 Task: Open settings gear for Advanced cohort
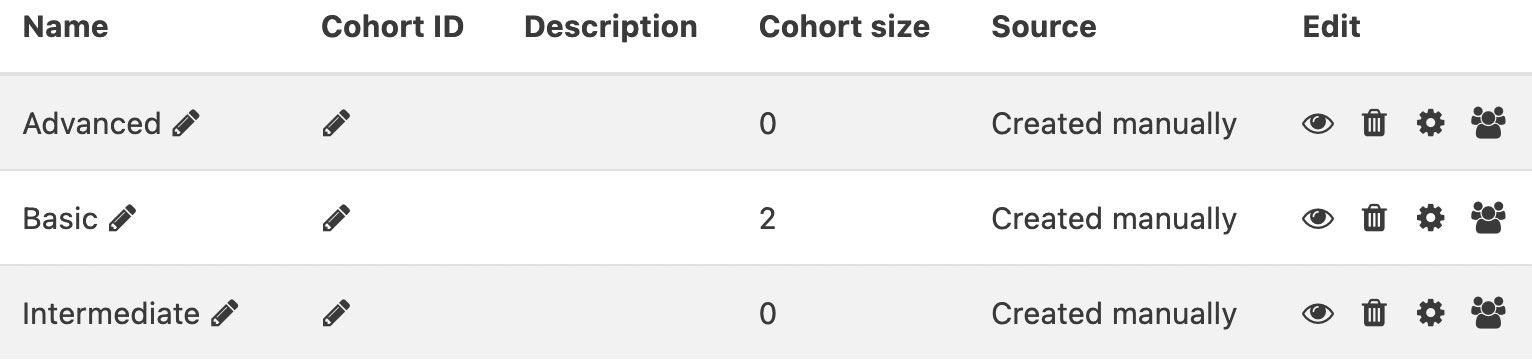1431,124
